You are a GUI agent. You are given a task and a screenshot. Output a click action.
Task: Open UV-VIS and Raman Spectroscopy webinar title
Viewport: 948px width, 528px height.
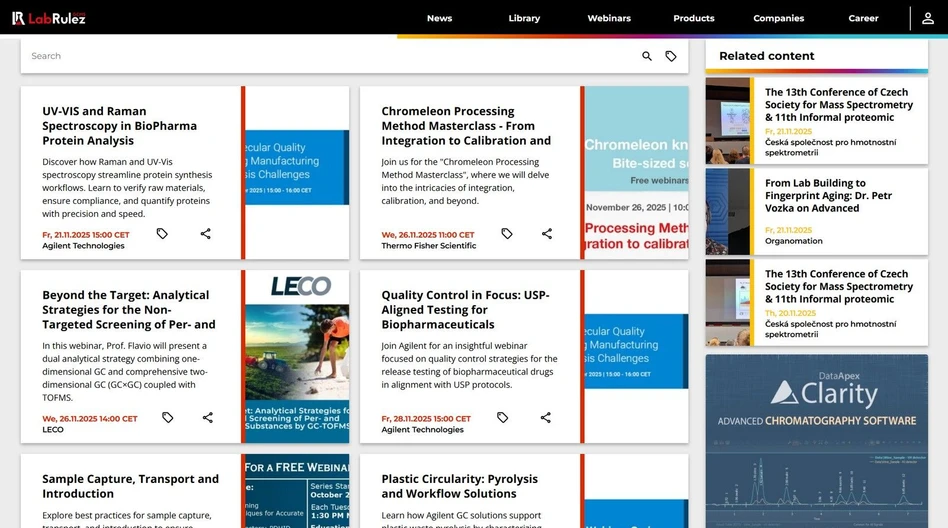[x=120, y=126]
